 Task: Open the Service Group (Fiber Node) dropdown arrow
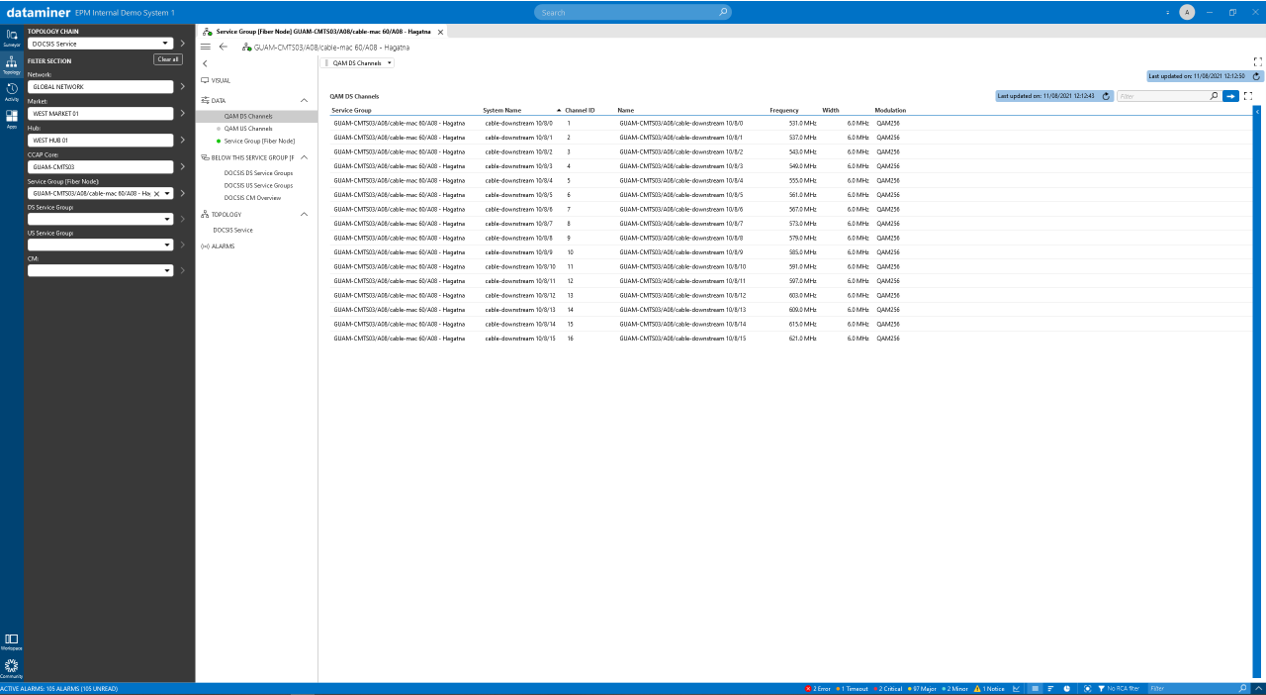point(167,193)
